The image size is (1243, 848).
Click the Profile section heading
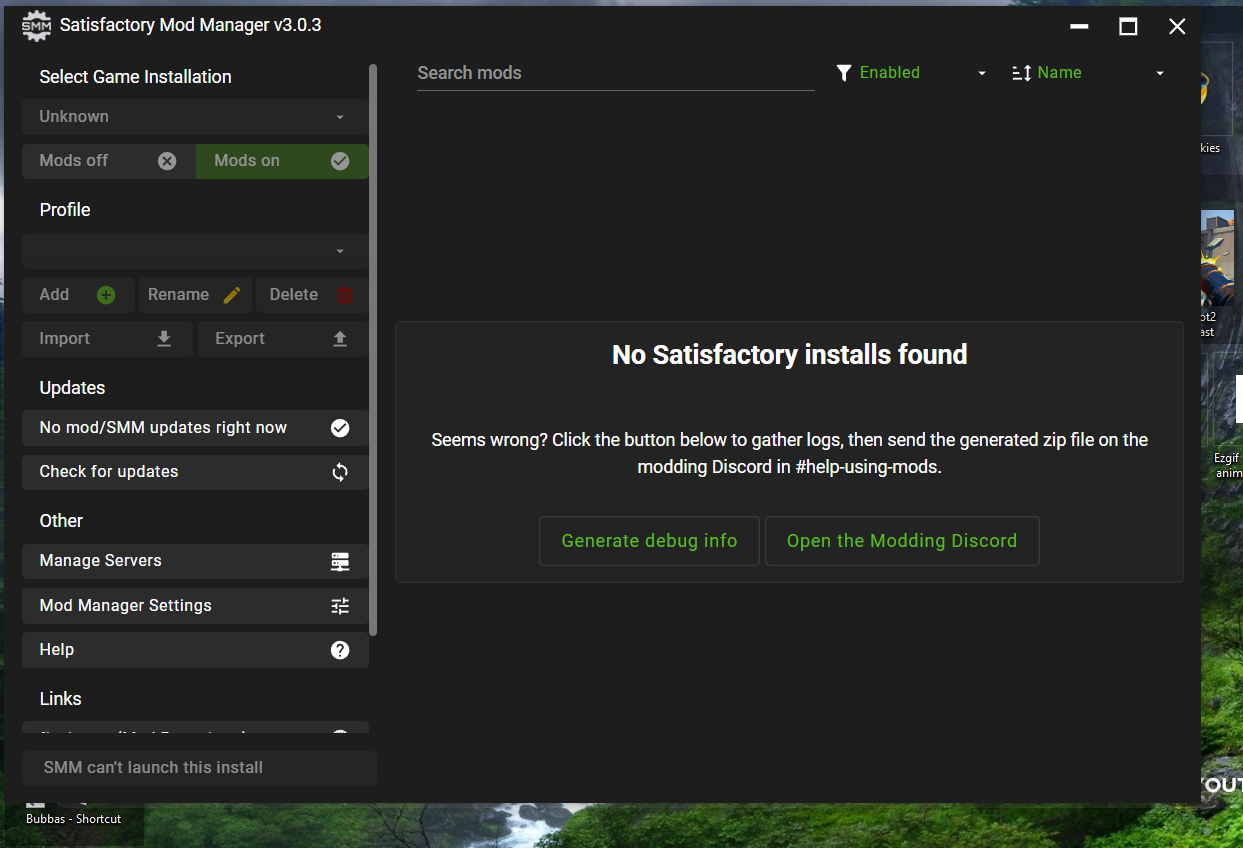pos(65,210)
